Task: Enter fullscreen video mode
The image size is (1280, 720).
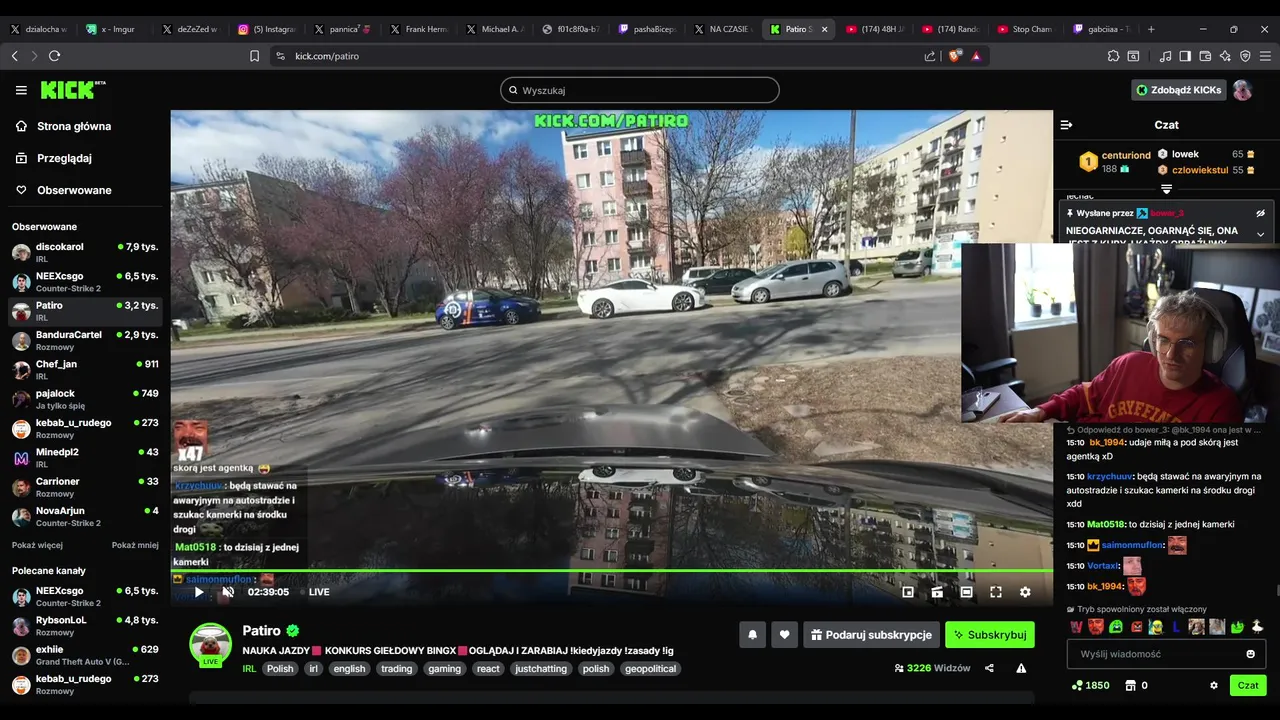Action: click(996, 592)
